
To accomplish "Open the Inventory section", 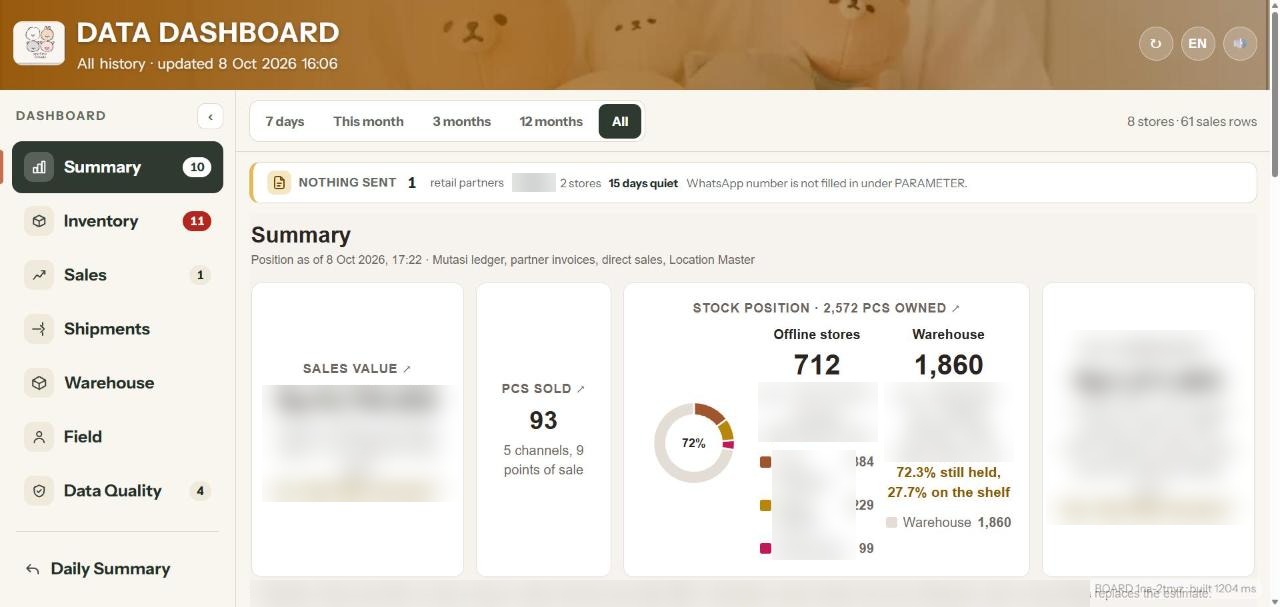I will tap(117, 221).
